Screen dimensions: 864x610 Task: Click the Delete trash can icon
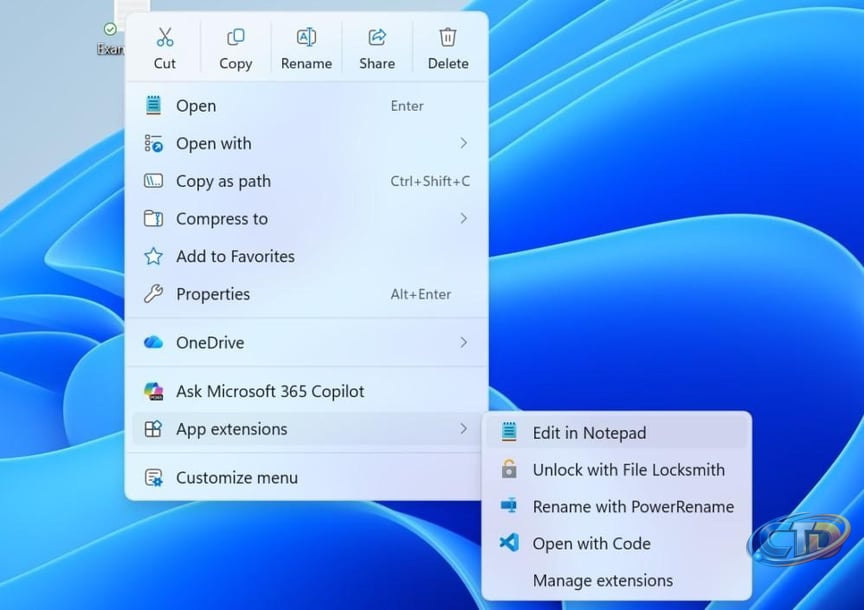tap(448, 37)
